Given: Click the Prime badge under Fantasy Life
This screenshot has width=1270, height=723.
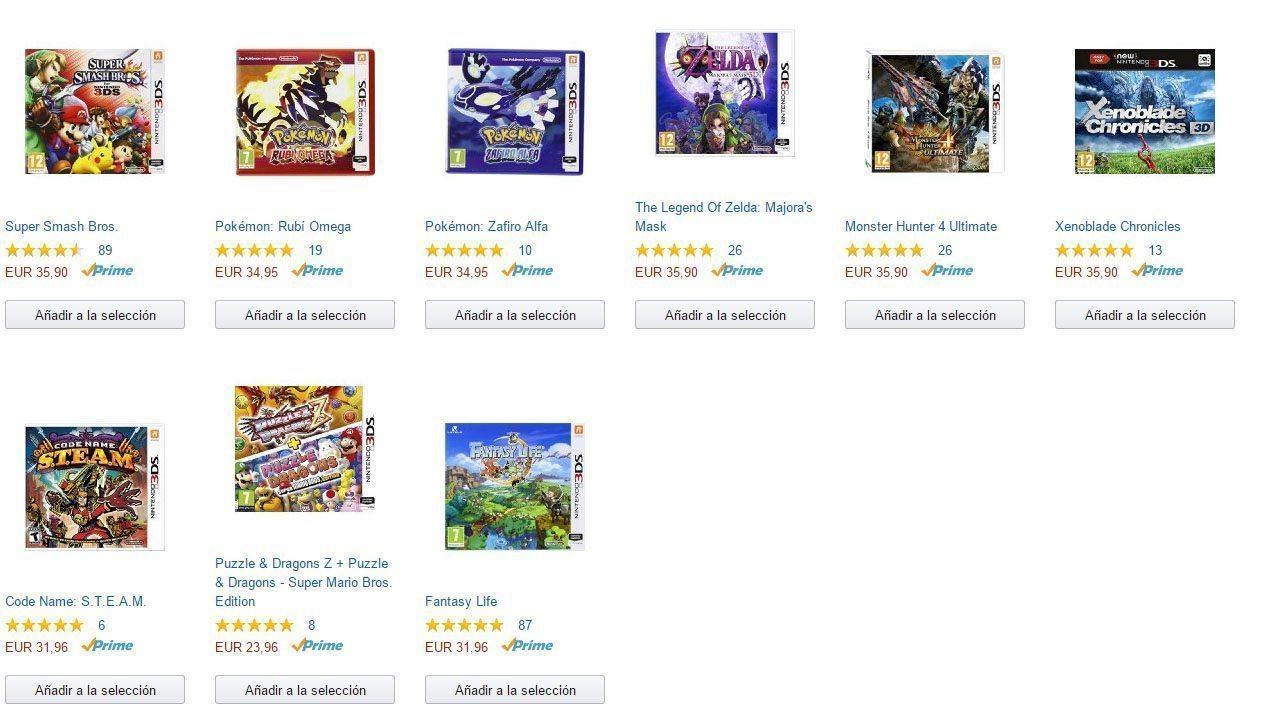Looking at the screenshot, I should [x=527, y=646].
